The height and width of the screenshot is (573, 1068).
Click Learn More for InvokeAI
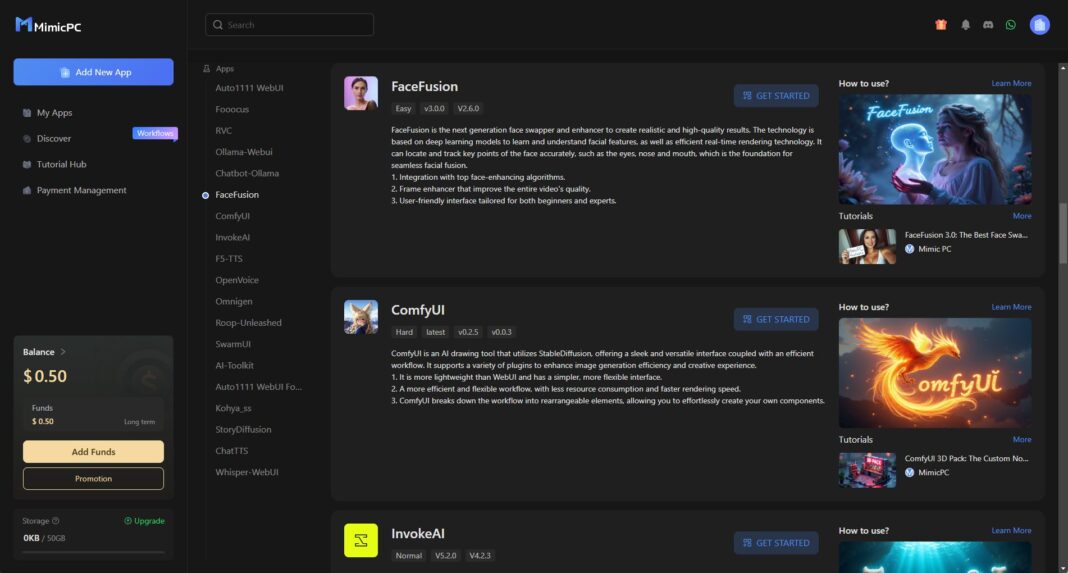tap(1011, 530)
